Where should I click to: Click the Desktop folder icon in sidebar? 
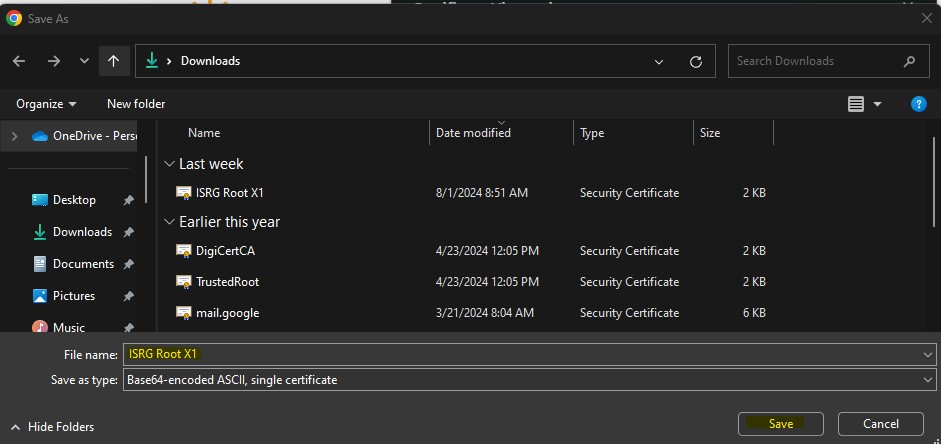point(40,200)
